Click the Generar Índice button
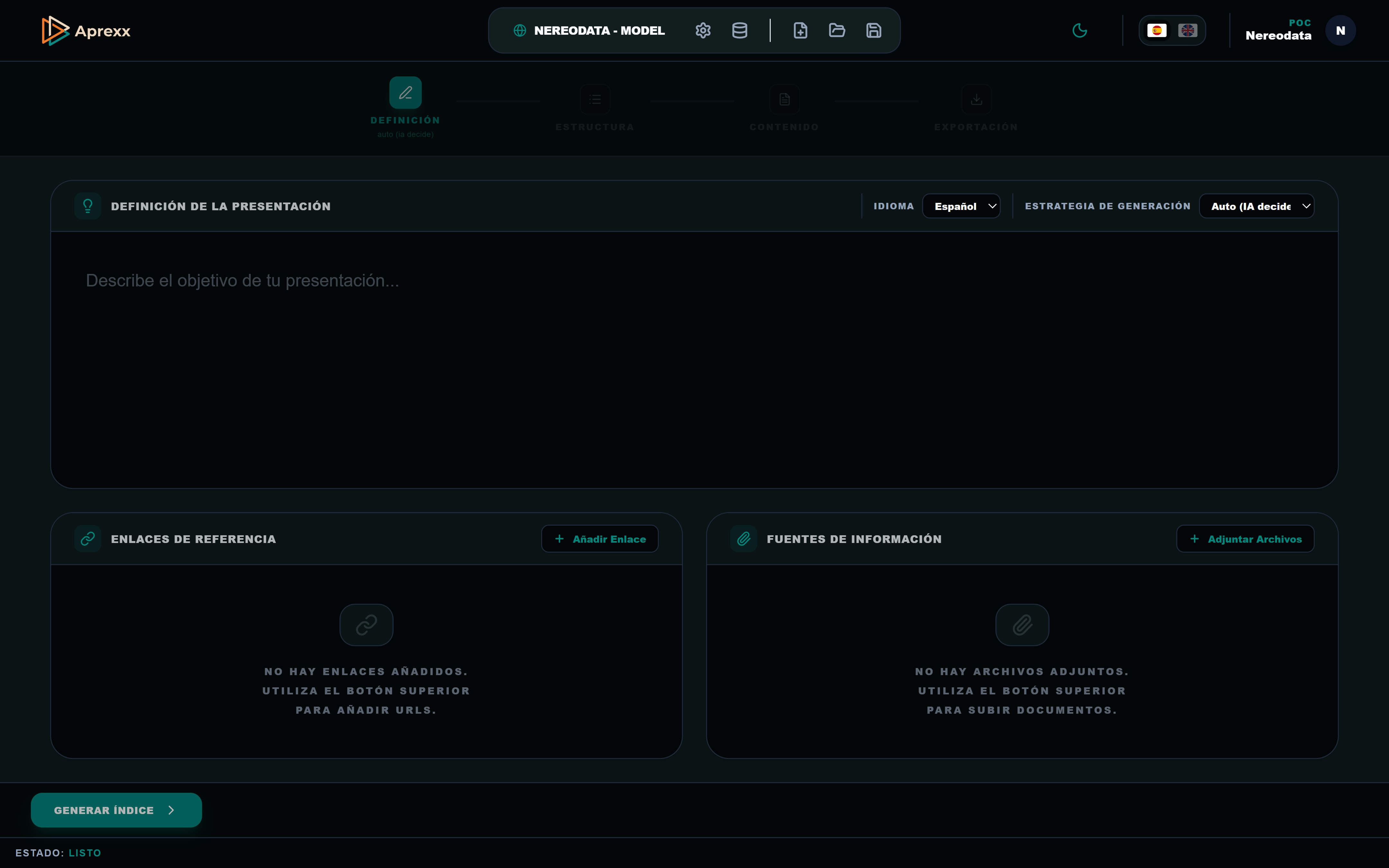Viewport: 1389px width, 868px height. pyautogui.click(x=116, y=810)
